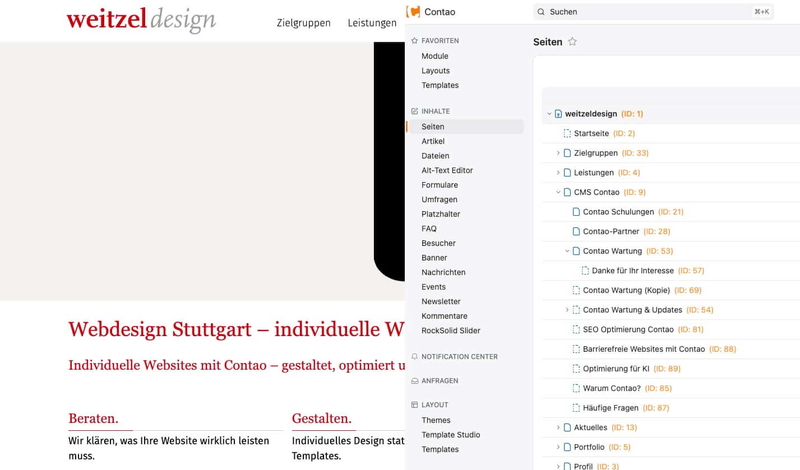Click the CMS Contao page icon

[x=567, y=192]
